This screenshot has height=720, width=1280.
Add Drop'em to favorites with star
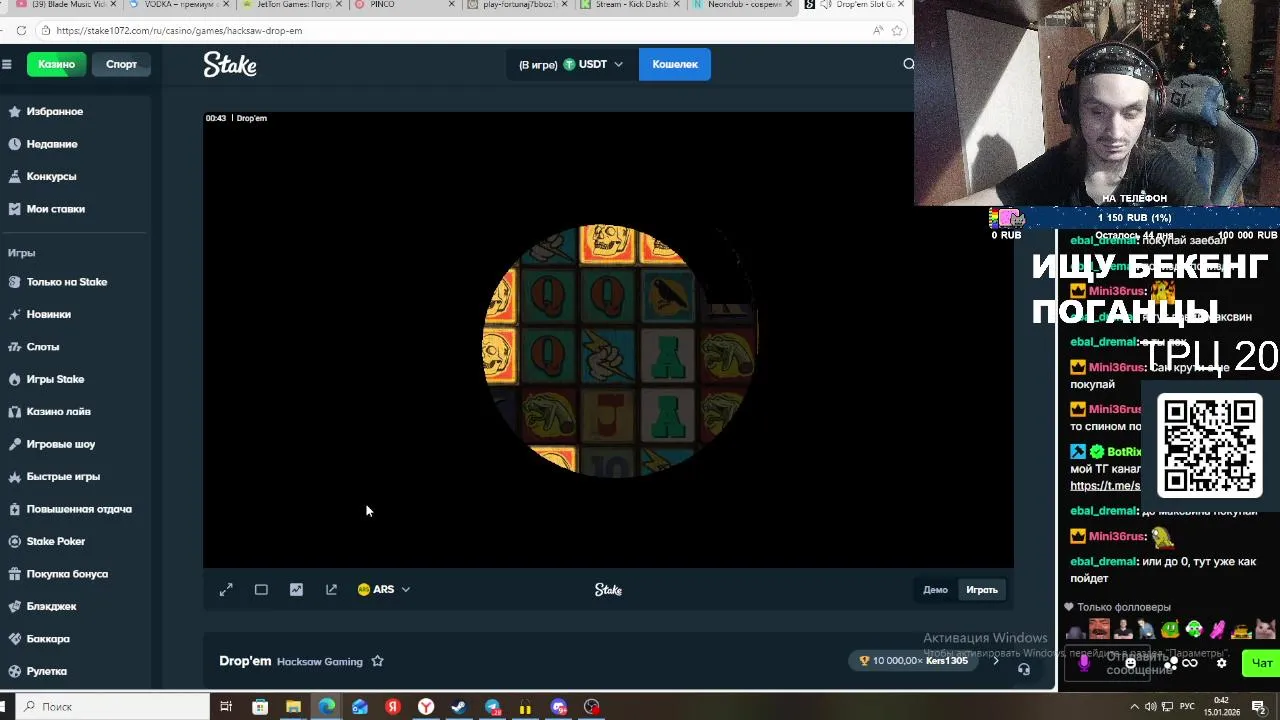click(377, 661)
